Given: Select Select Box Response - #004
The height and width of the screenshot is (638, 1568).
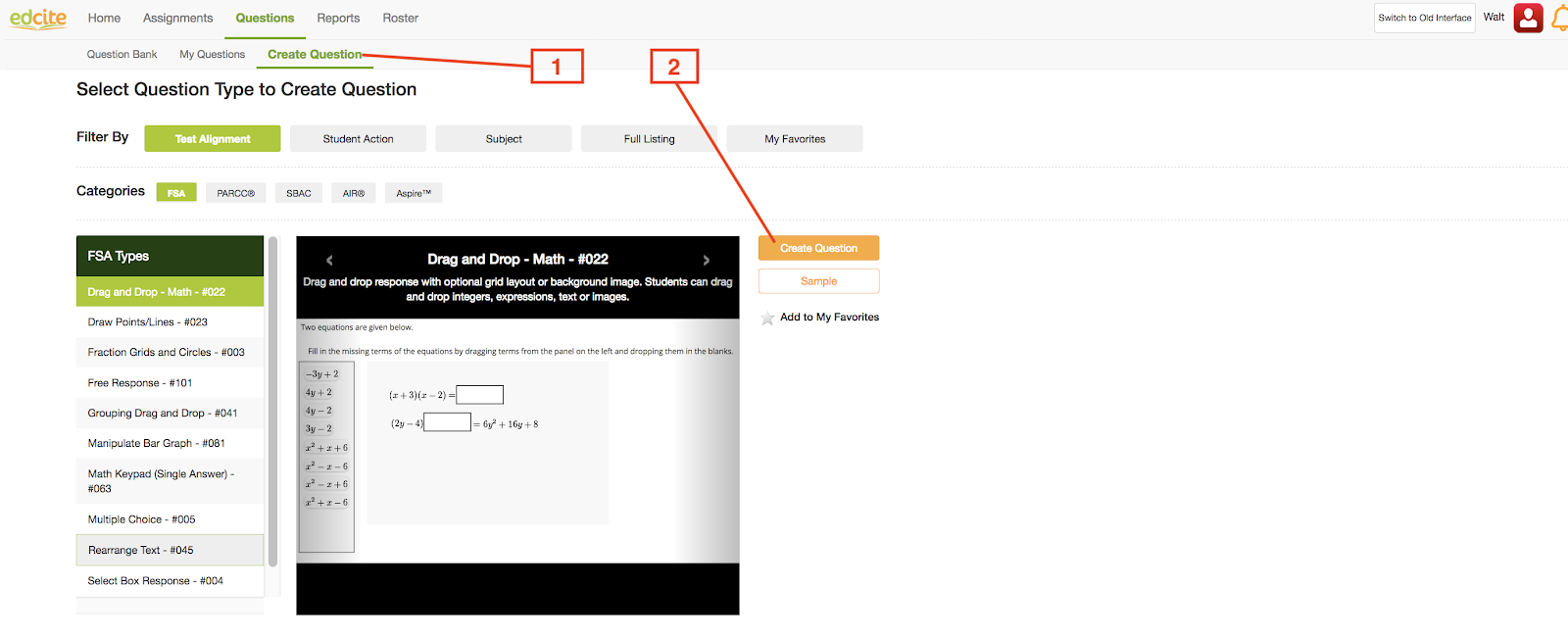Looking at the screenshot, I should [170, 580].
